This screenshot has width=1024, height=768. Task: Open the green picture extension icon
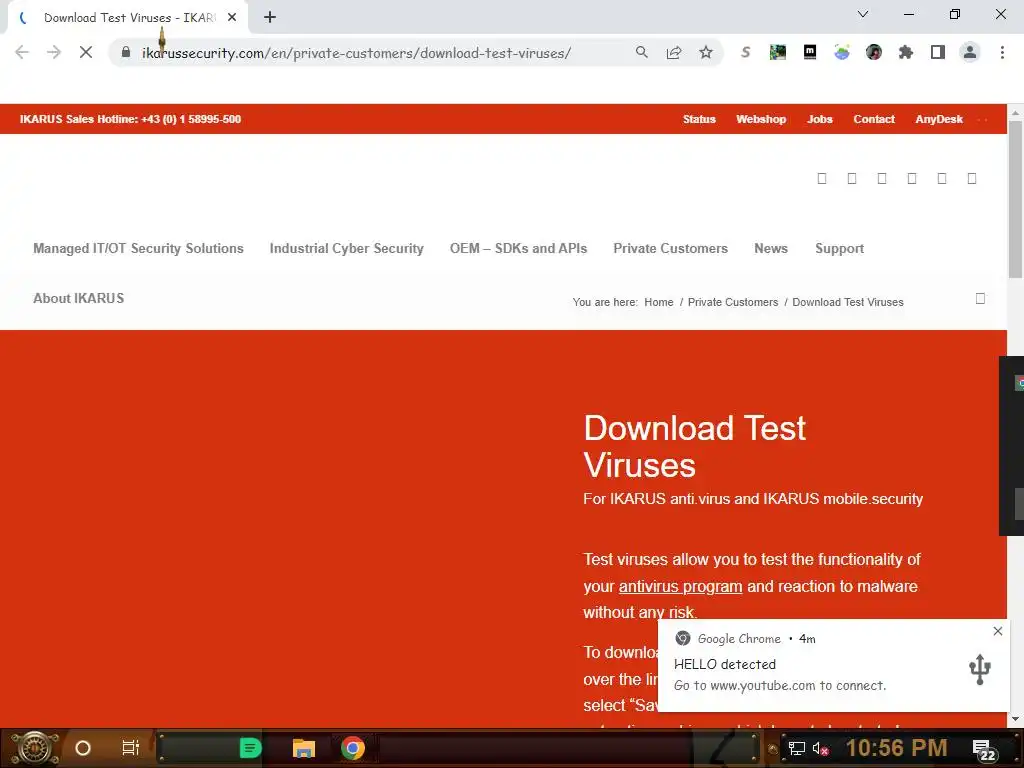tap(777, 52)
